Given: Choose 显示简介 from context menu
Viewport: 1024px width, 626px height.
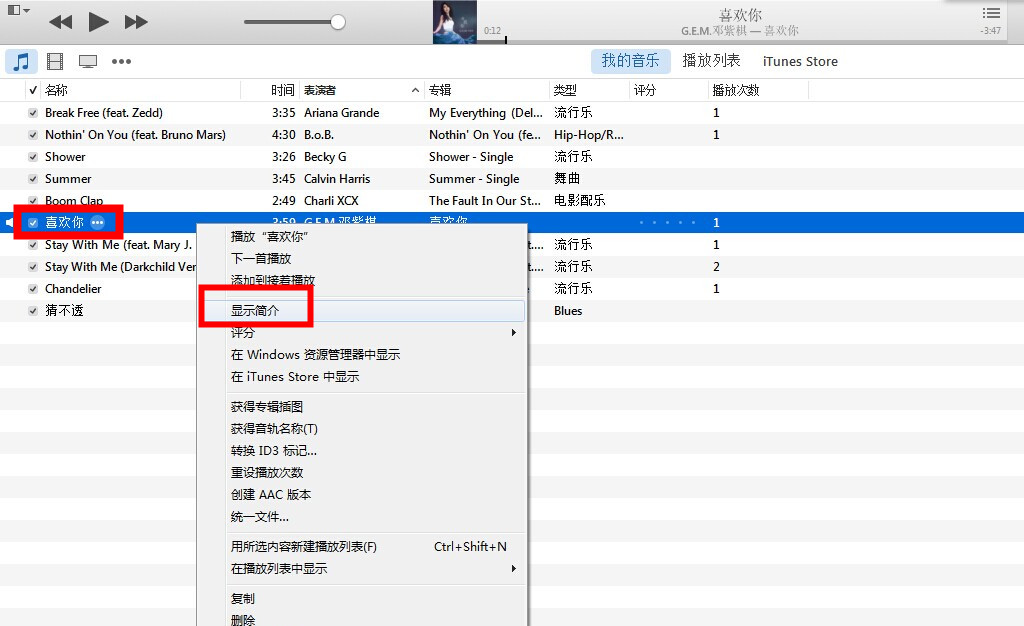Looking at the screenshot, I should [x=363, y=311].
